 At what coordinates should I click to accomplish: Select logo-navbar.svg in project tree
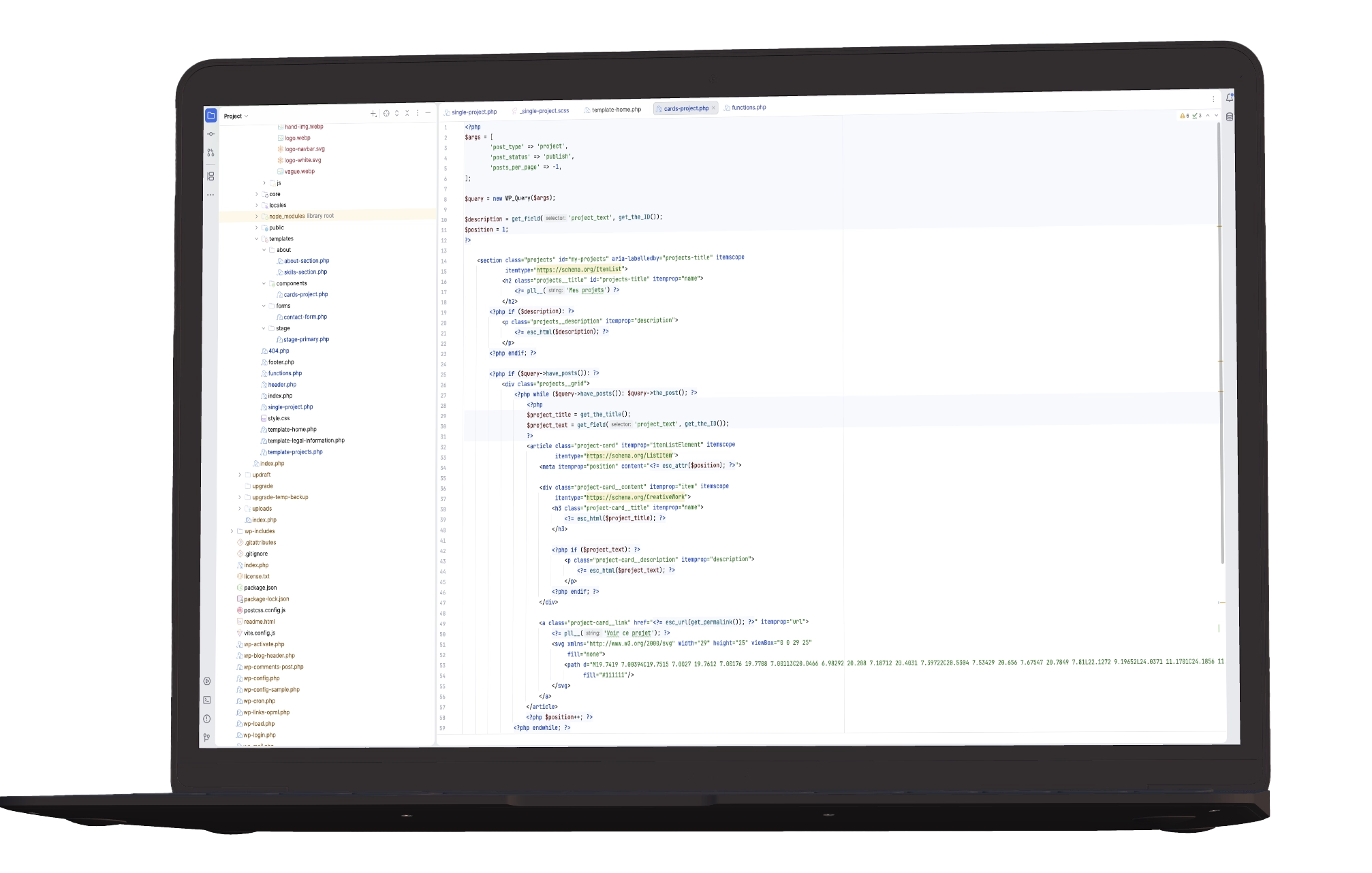click(x=301, y=149)
